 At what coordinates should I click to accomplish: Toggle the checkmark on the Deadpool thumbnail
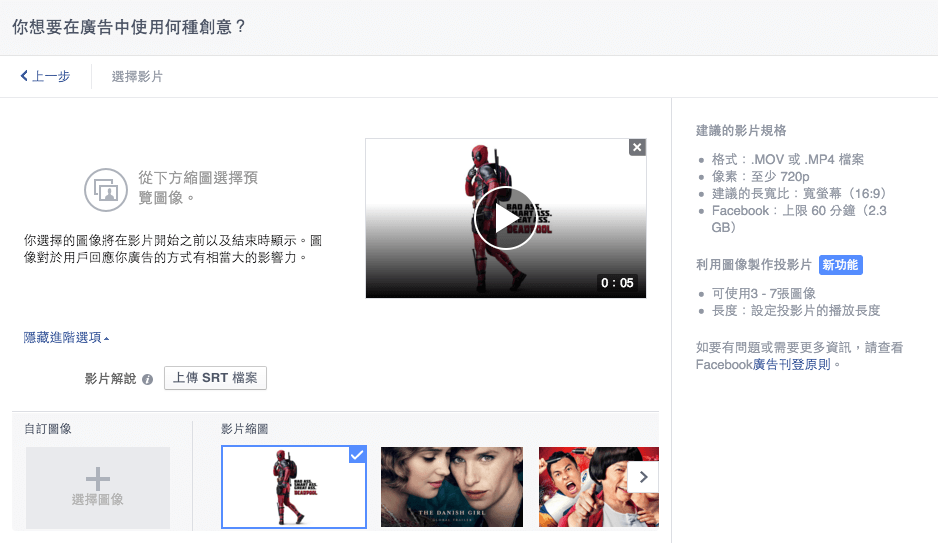(x=357, y=455)
